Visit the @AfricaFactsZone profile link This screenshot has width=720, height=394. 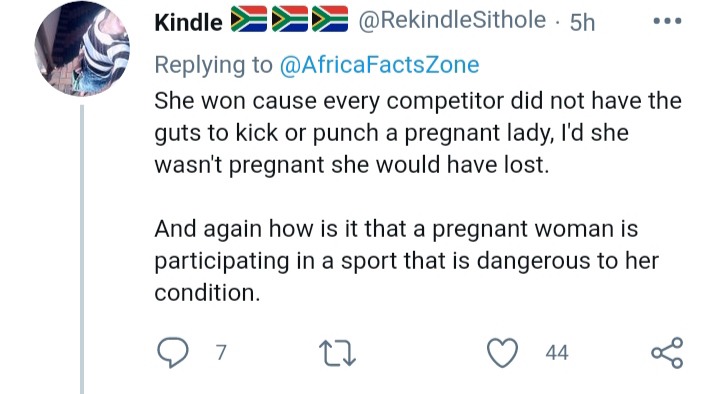[x=379, y=65]
